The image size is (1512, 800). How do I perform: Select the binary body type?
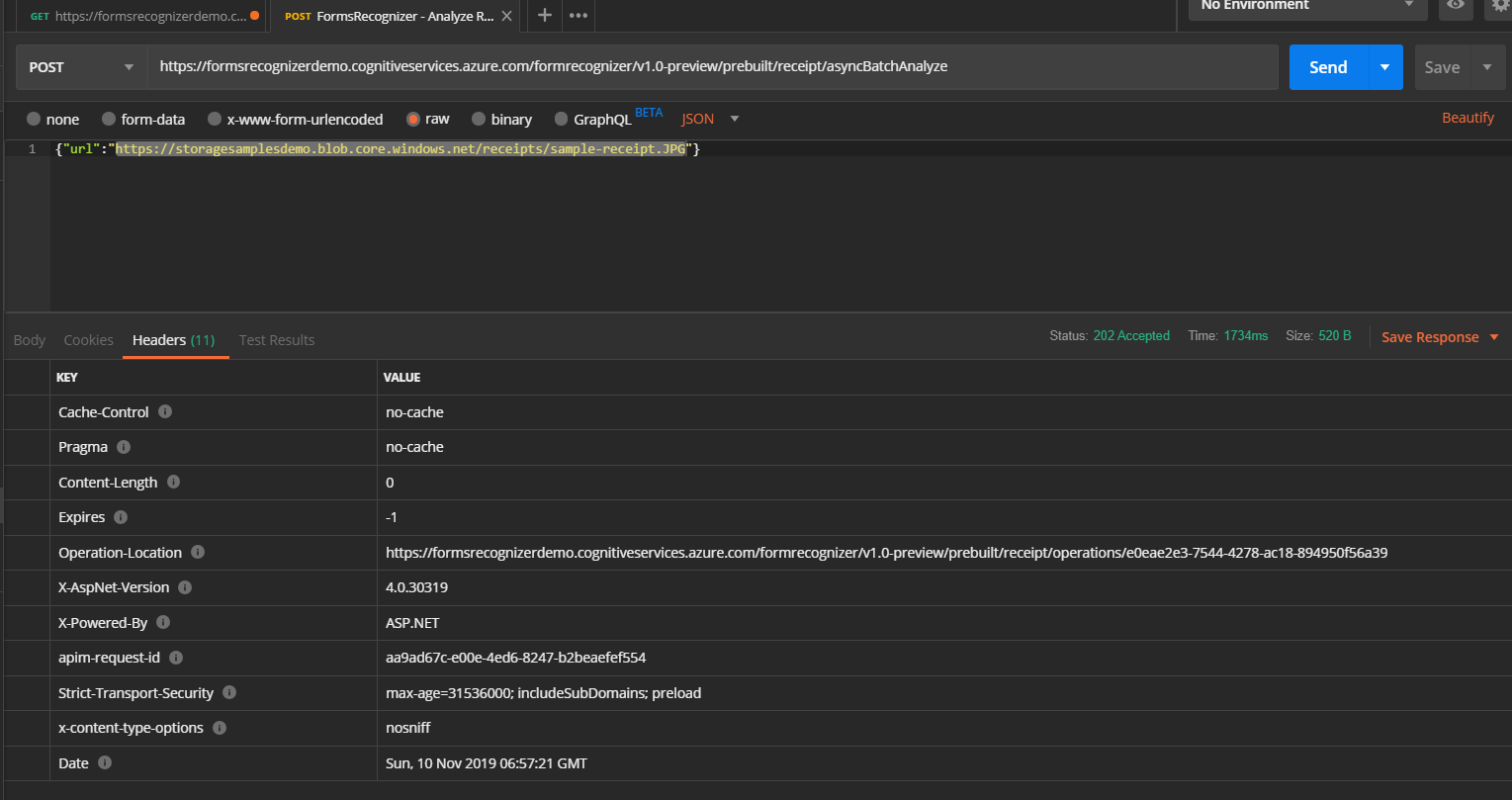[480, 119]
